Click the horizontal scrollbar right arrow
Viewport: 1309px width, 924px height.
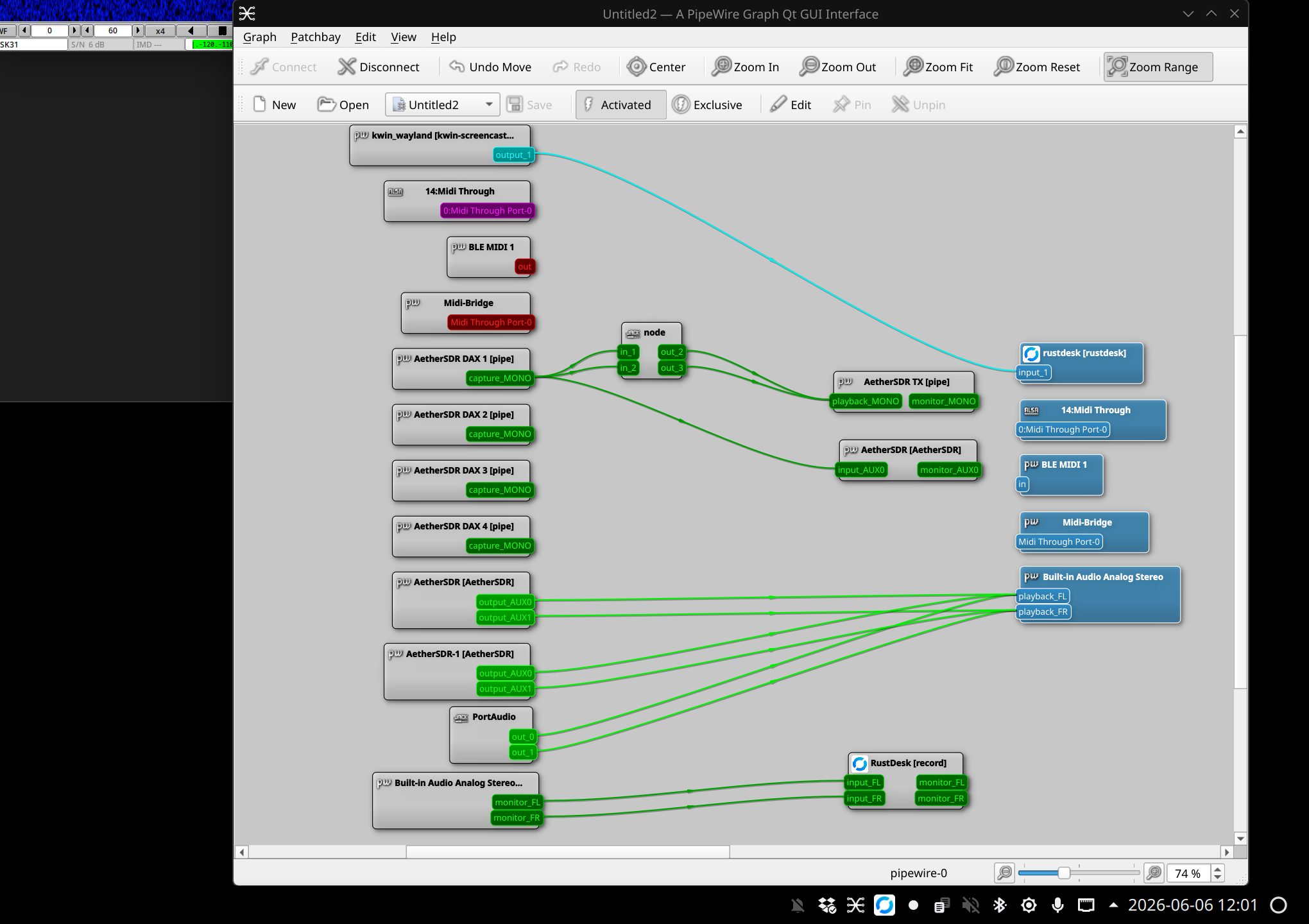click(x=1227, y=852)
